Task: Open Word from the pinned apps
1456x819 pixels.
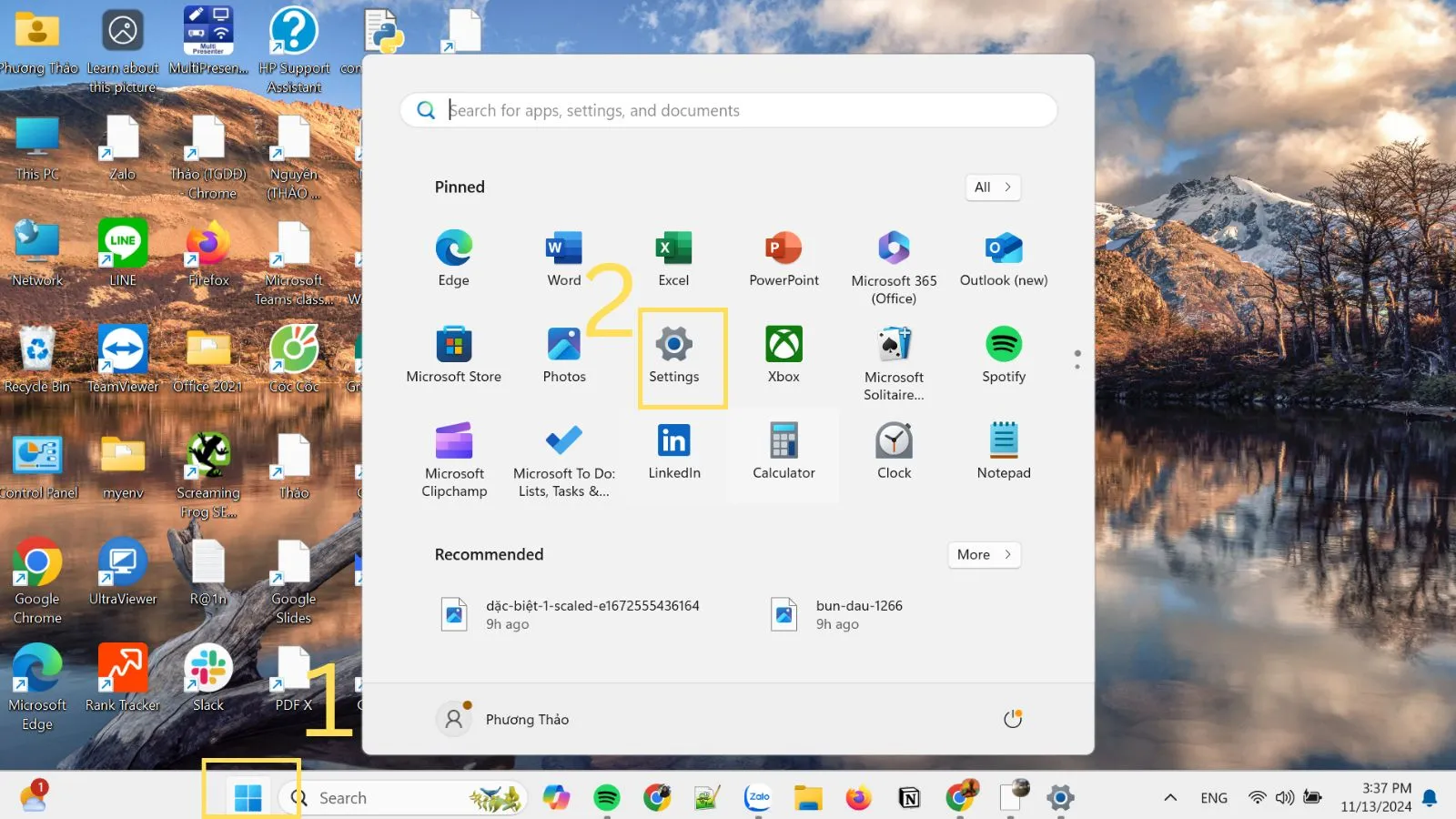Action: 563,258
